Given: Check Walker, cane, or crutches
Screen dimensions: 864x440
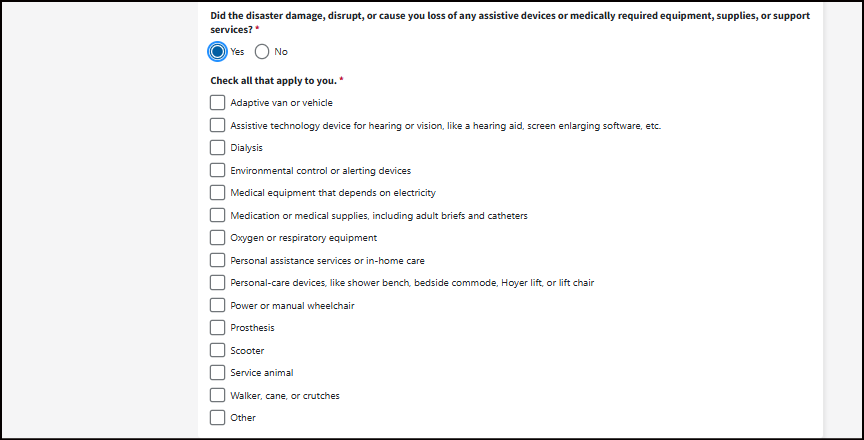Looking at the screenshot, I should tap(218, 395).
